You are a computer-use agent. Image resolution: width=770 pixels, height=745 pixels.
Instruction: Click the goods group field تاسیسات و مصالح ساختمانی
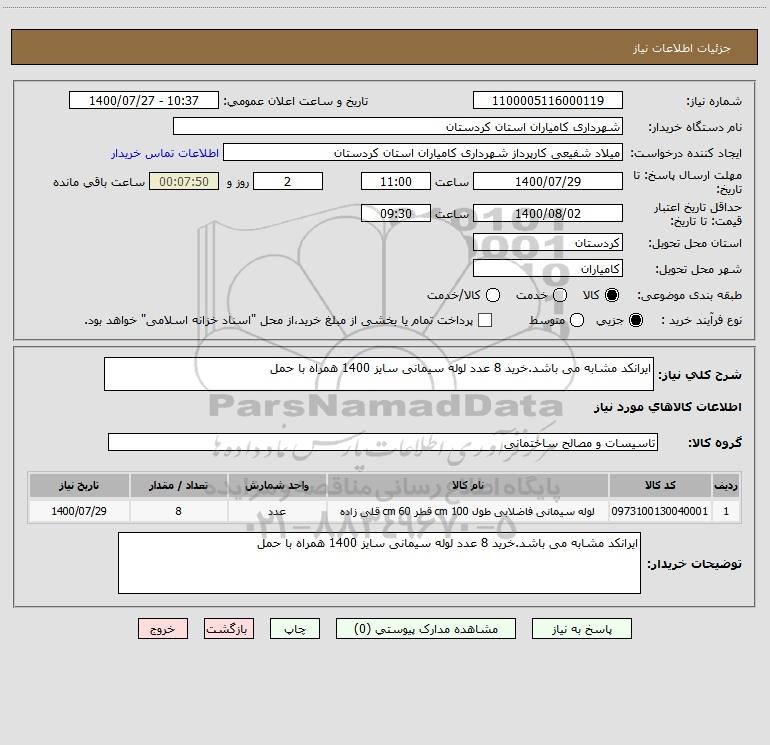[383, 442]
